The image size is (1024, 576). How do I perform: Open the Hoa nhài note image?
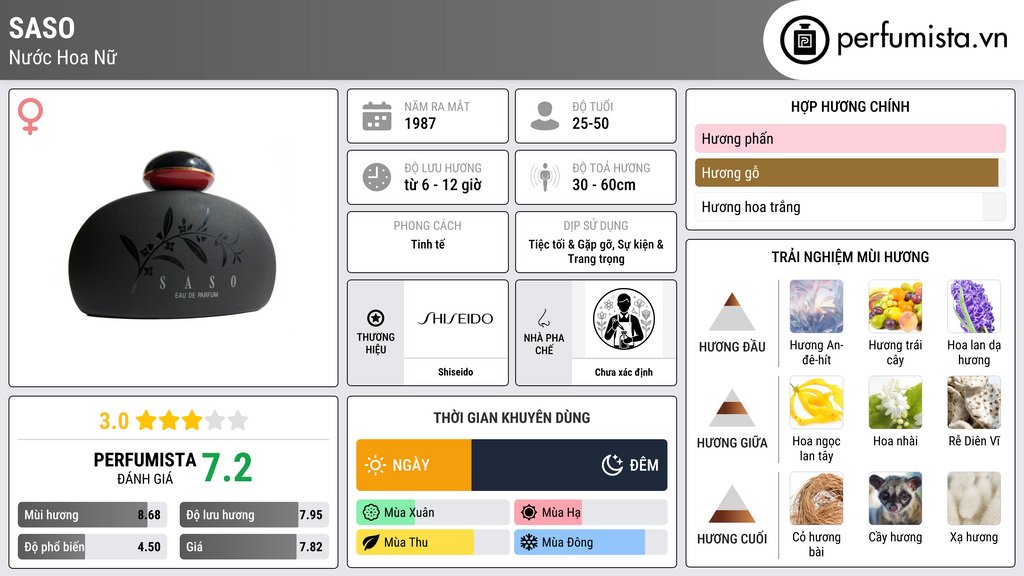pyautogui.click(x=895, y=402)
